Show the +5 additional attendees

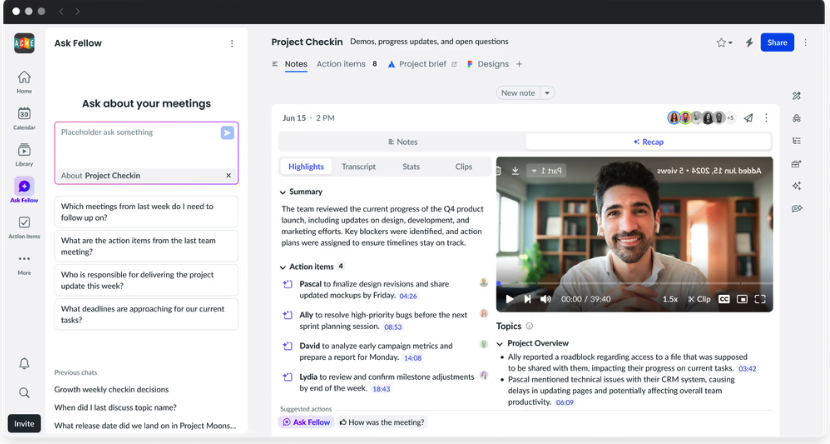click(730, 118)
